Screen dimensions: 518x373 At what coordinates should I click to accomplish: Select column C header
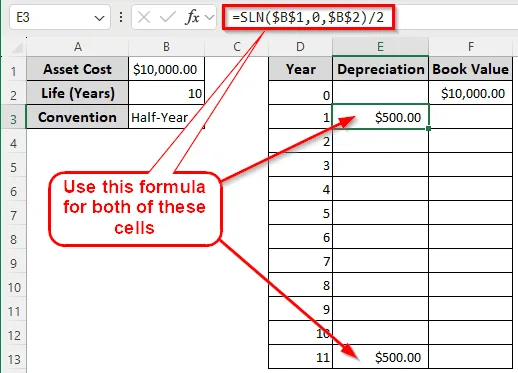coord(237,47)
